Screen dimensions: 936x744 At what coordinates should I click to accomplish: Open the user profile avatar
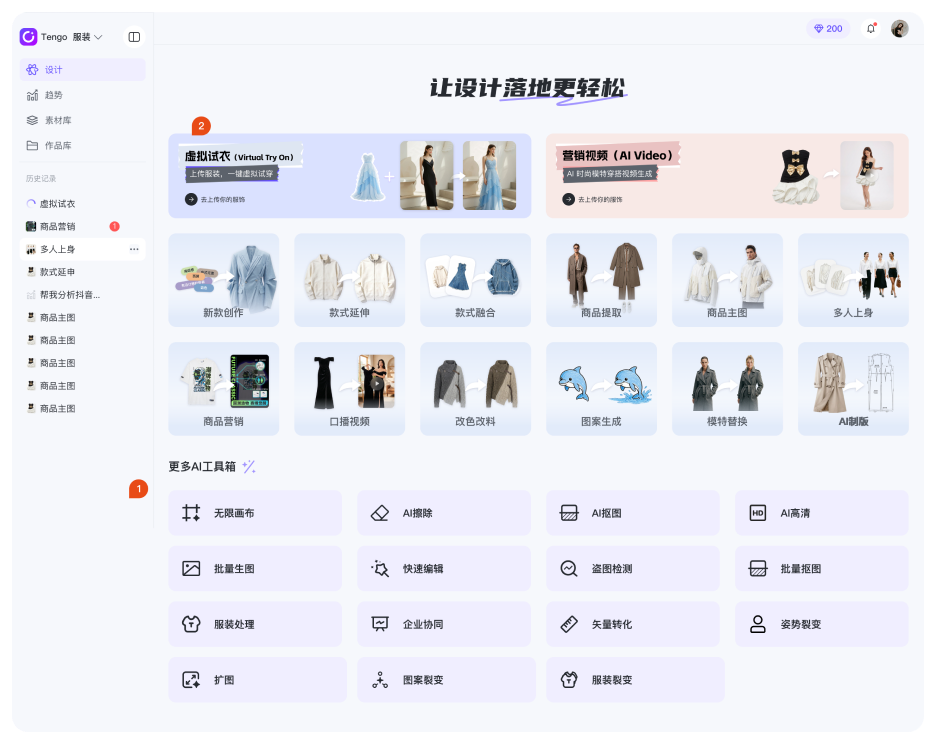point(900,29)
